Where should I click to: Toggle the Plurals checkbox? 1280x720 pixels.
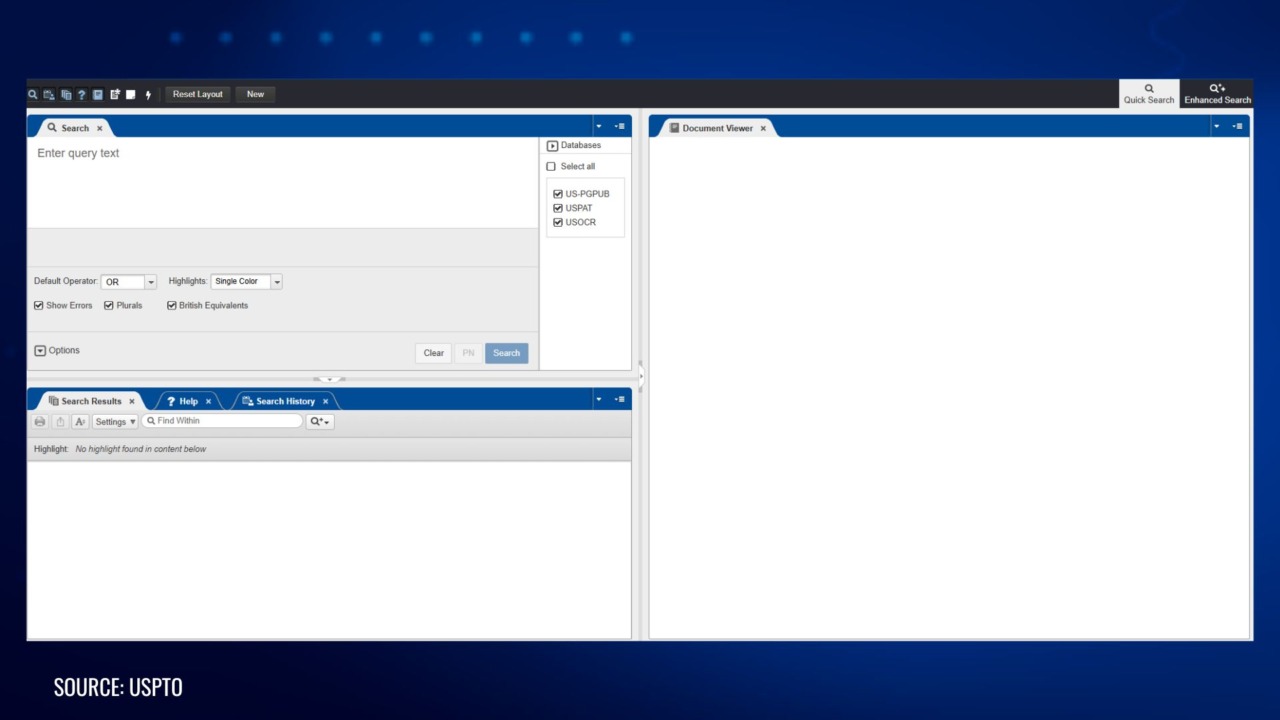click(x=109, y=306)
